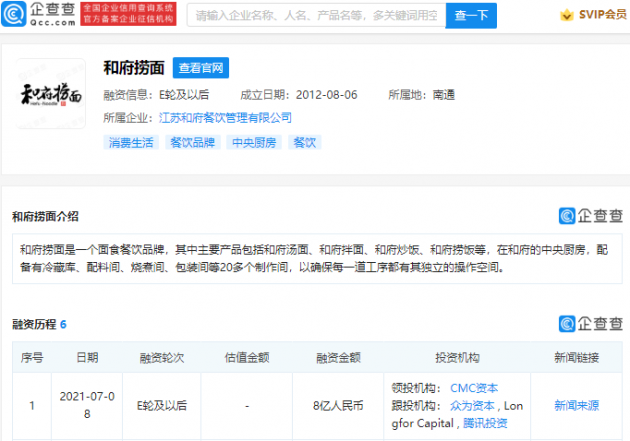630x441 pixels.
Task: Click the SVIP crown icon
Action: 567,15
